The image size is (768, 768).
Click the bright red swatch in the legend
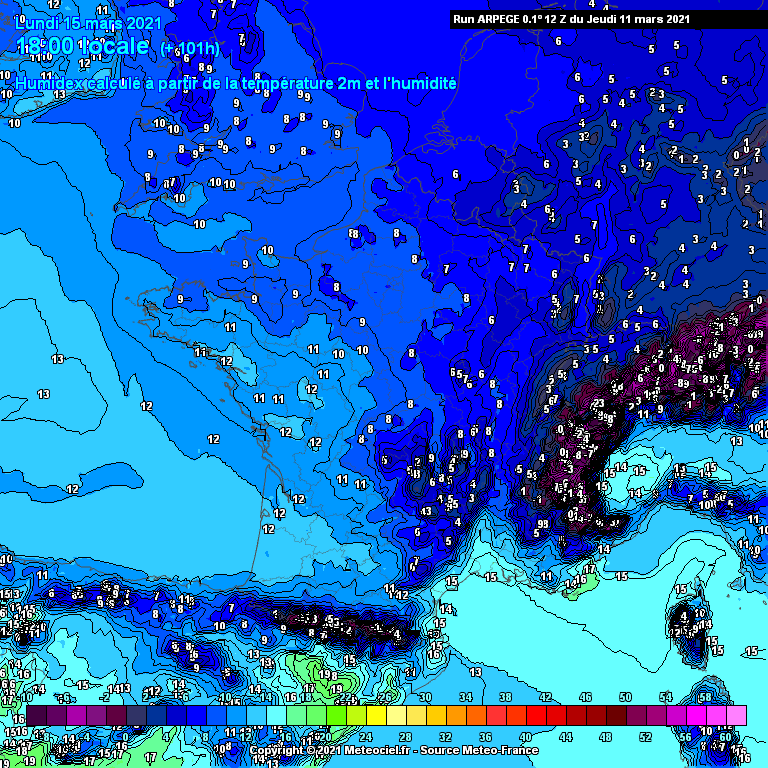point(535,716)
